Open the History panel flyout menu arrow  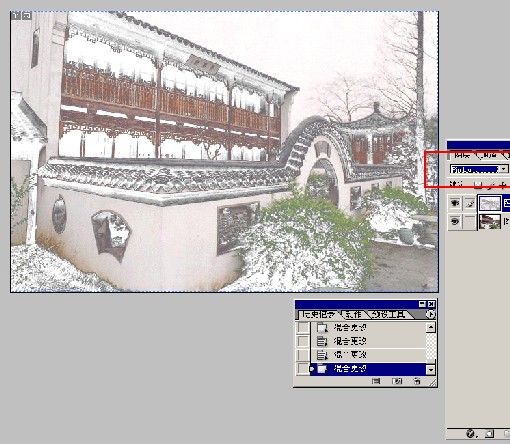431,314
